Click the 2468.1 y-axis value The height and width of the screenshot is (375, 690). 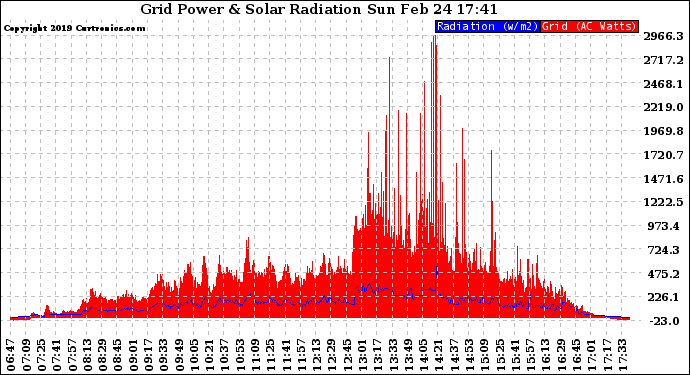click(664, 84)
